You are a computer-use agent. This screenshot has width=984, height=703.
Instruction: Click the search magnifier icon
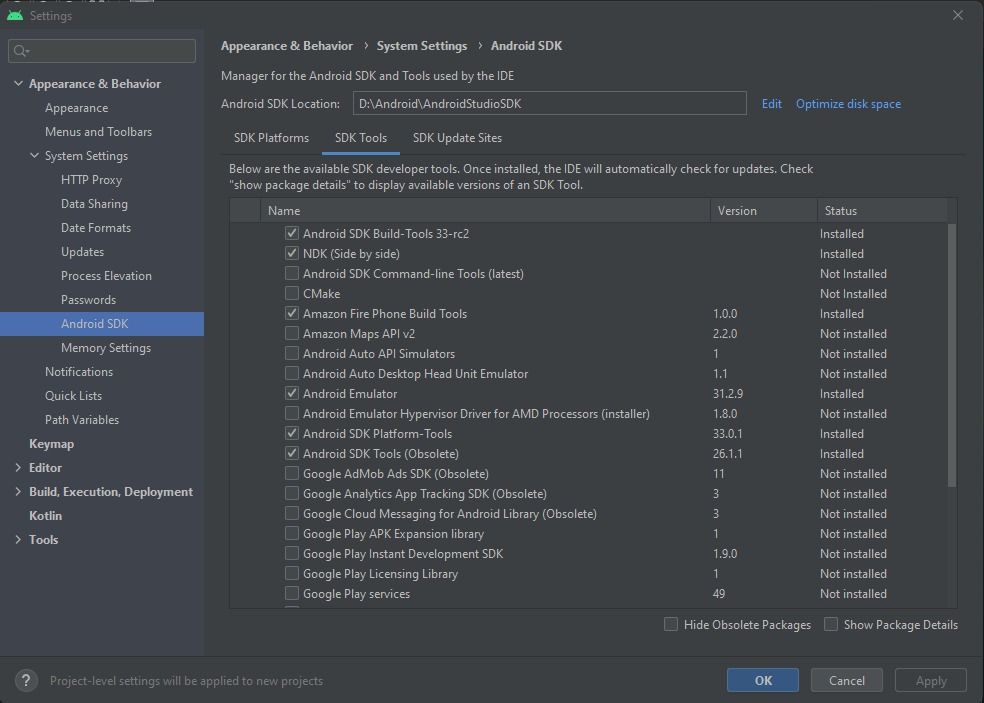[x=21, y=51]
